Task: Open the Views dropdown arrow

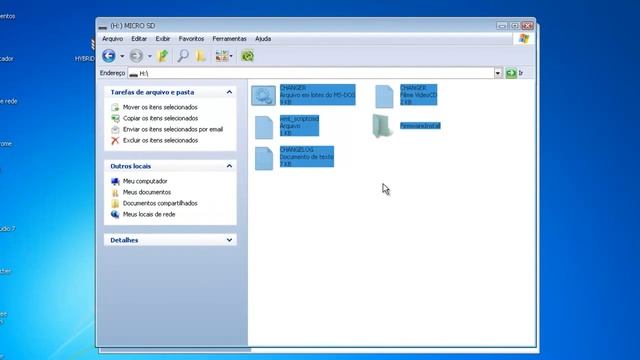Action: click(x=231, y=56)
